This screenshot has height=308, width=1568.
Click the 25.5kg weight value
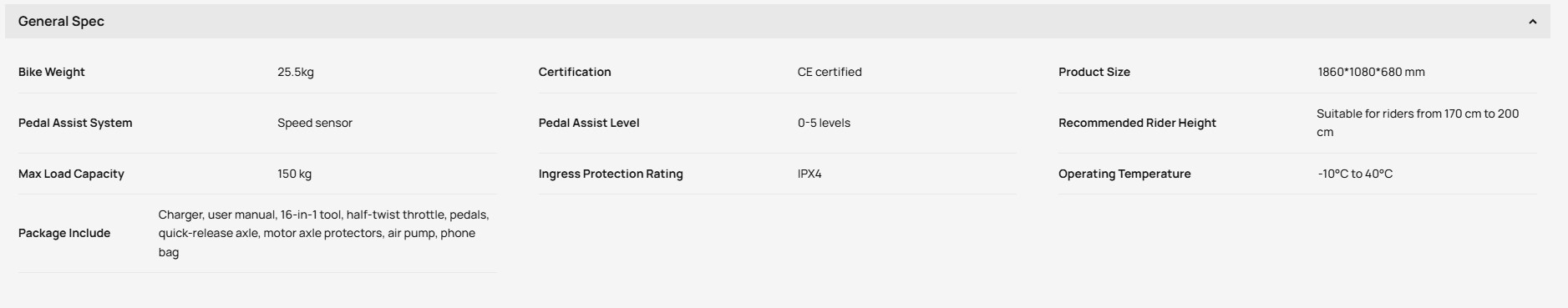[296, 73]
